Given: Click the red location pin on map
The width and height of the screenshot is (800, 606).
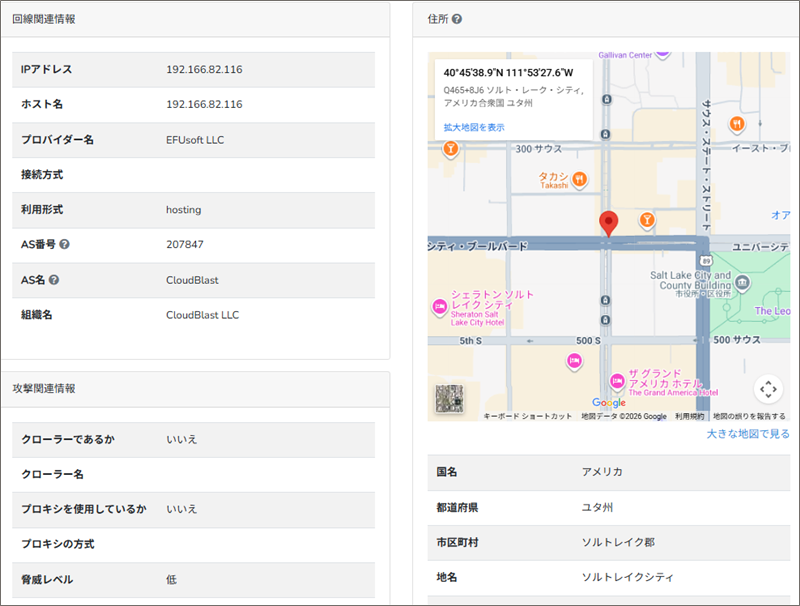Looking at the screenshot, I should point(608,222).
